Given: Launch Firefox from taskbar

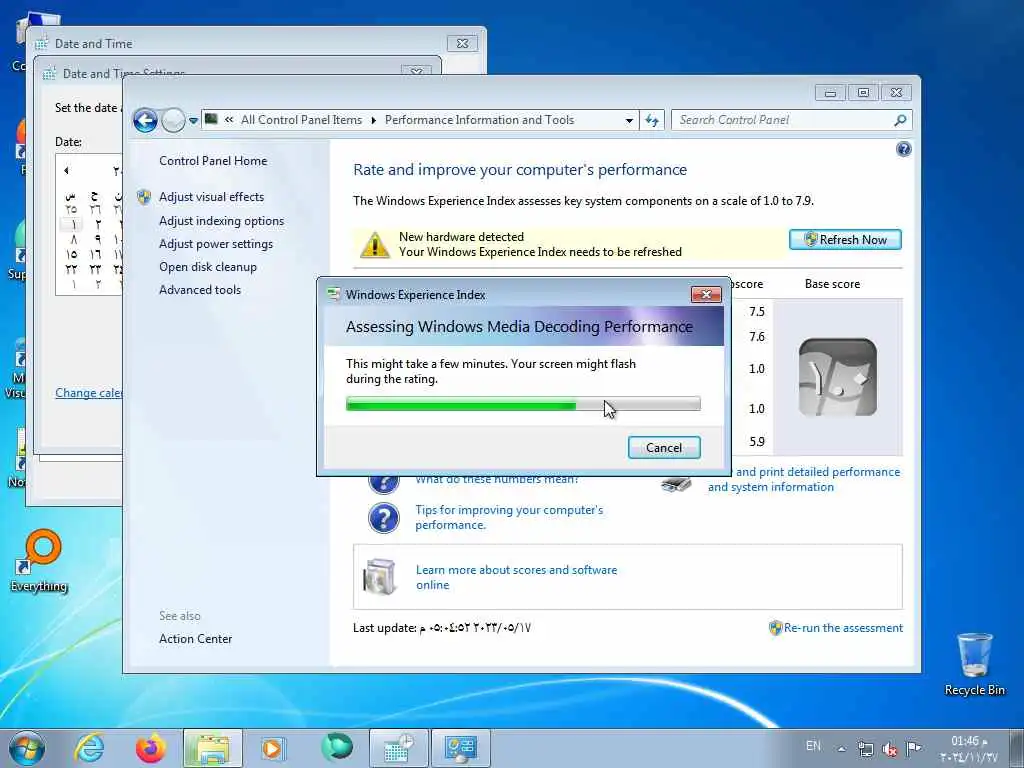Looking at the screenshot, I should [151, 748].
